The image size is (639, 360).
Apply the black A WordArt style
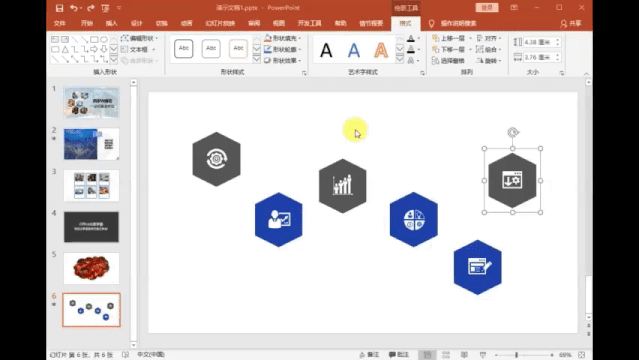pos(326,51)
